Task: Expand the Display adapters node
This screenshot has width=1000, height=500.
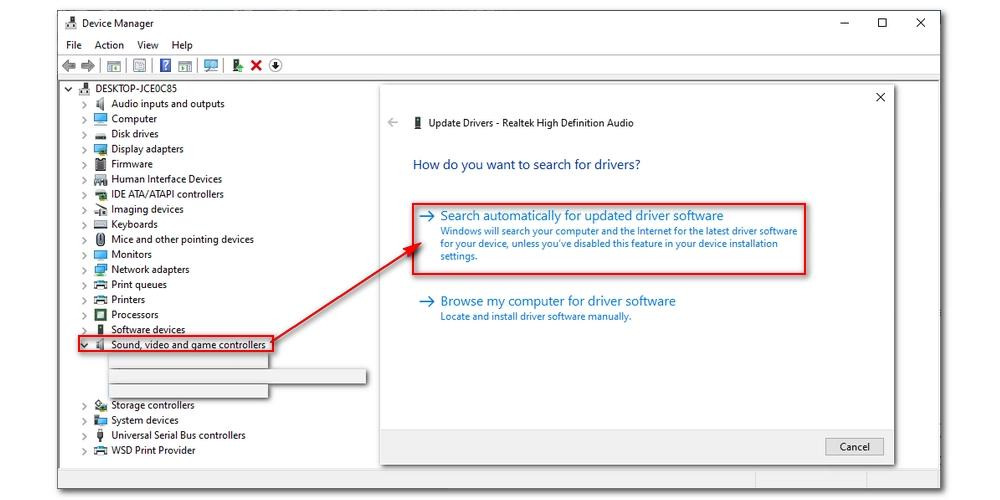Action: click(x=84, y=149)
